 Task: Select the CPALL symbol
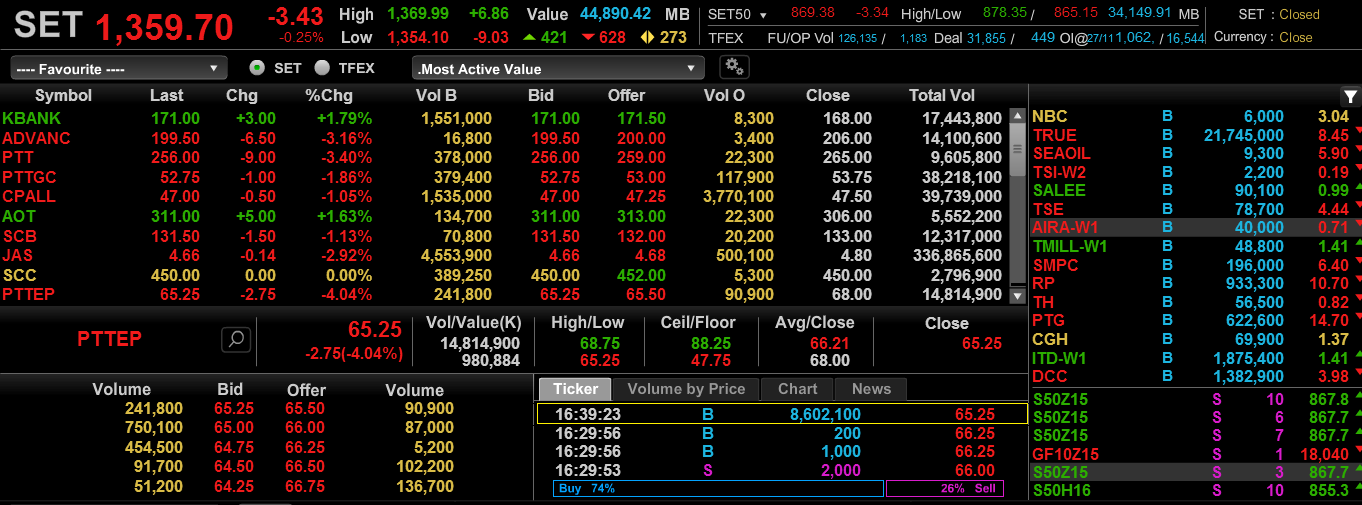(29, 196)
